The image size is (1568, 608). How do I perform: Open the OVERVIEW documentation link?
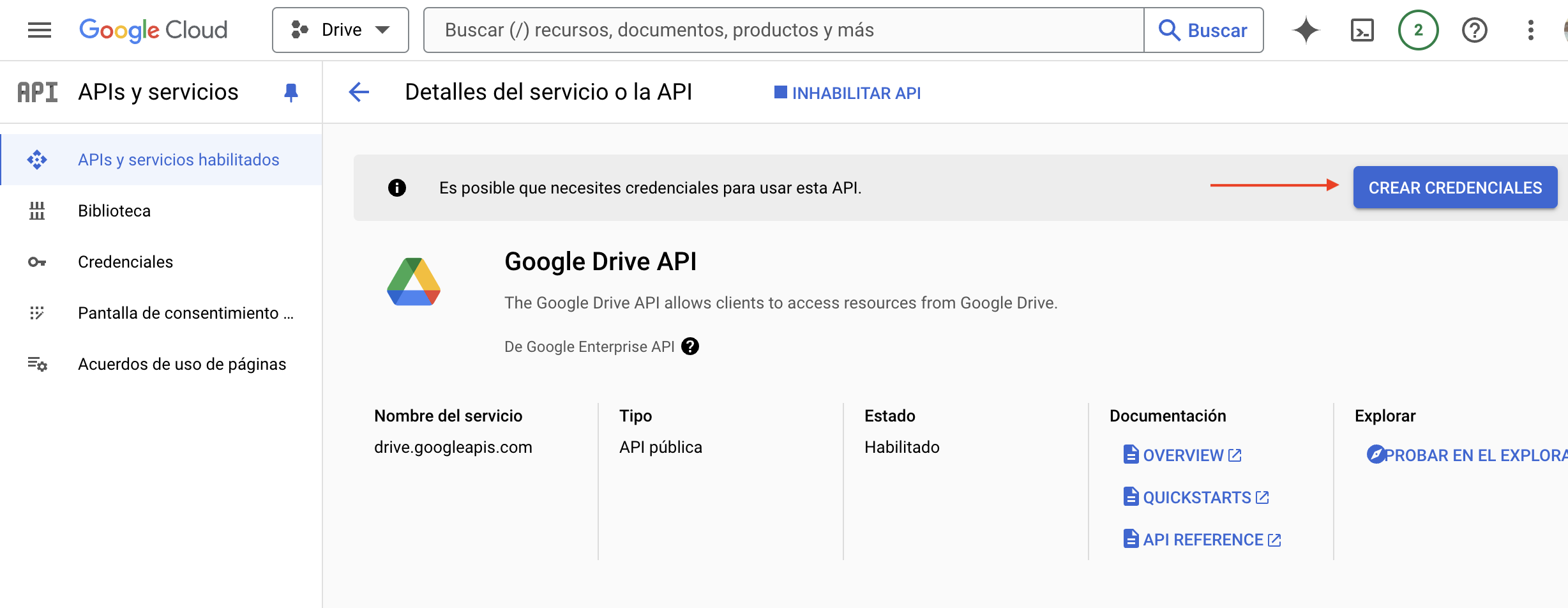(1182, 455)
